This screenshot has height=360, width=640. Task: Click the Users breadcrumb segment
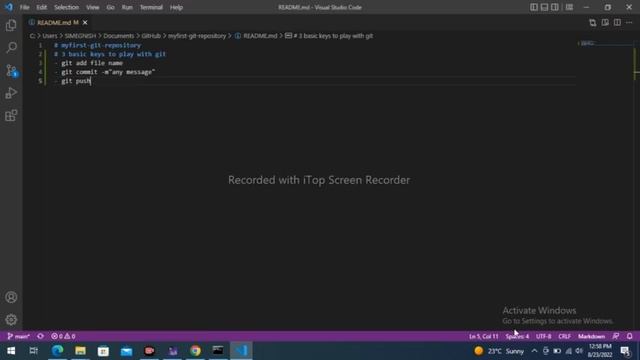(50, 36)
